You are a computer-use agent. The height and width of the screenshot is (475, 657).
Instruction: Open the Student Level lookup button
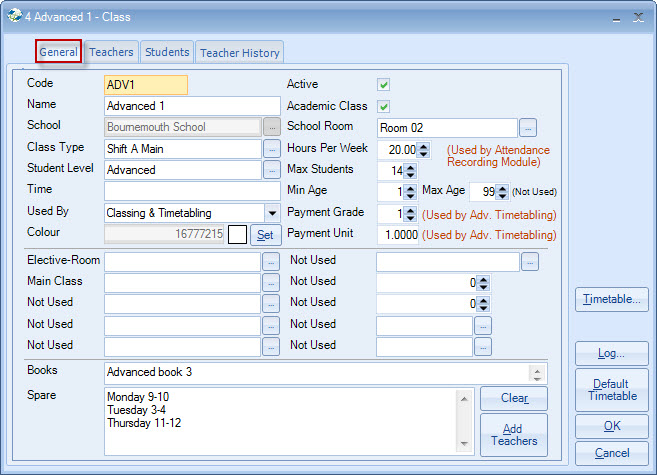click(272, 170)
